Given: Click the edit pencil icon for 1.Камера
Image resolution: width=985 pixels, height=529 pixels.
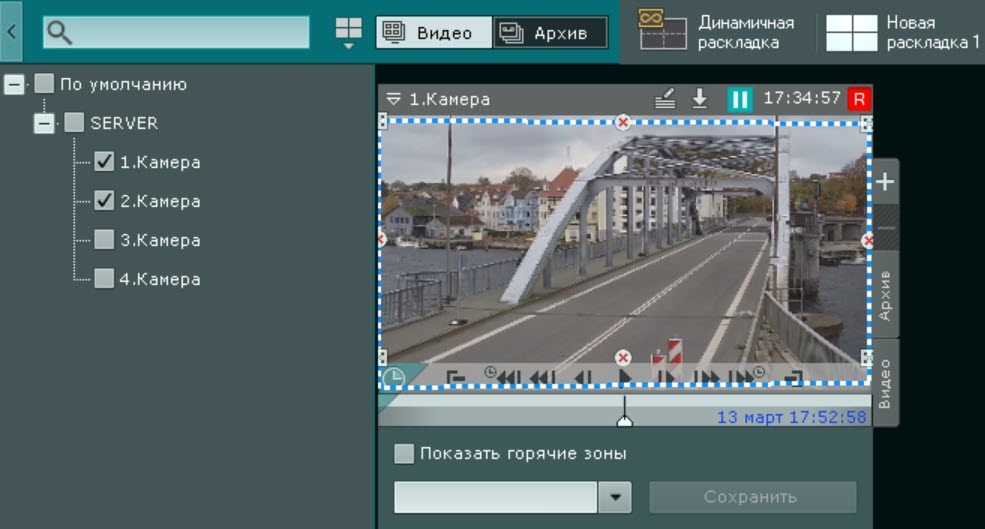Looking at the screenshot, I should click(x=666, y=99).
